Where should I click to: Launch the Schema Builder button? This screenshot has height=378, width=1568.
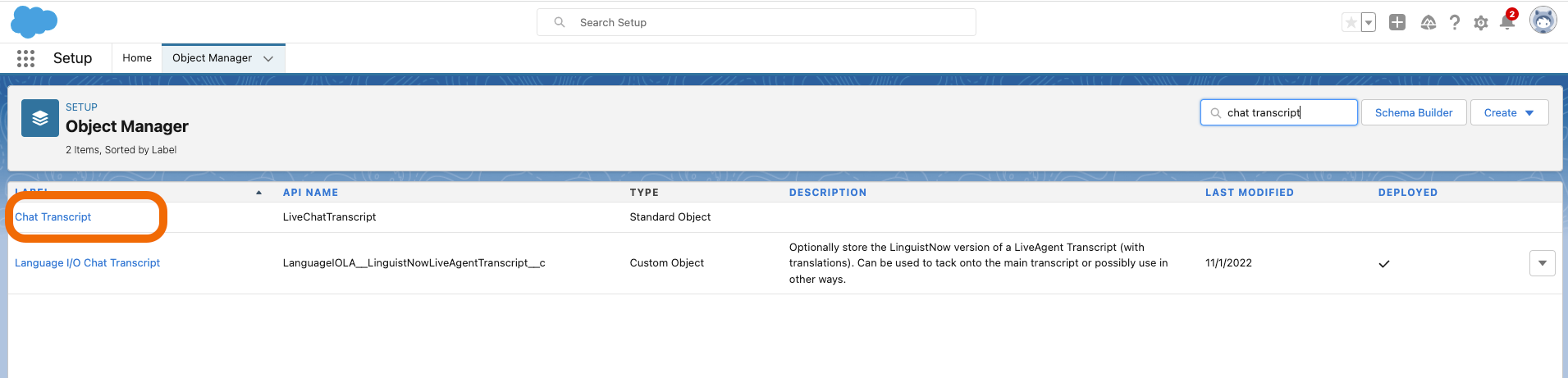(1414, 112)
